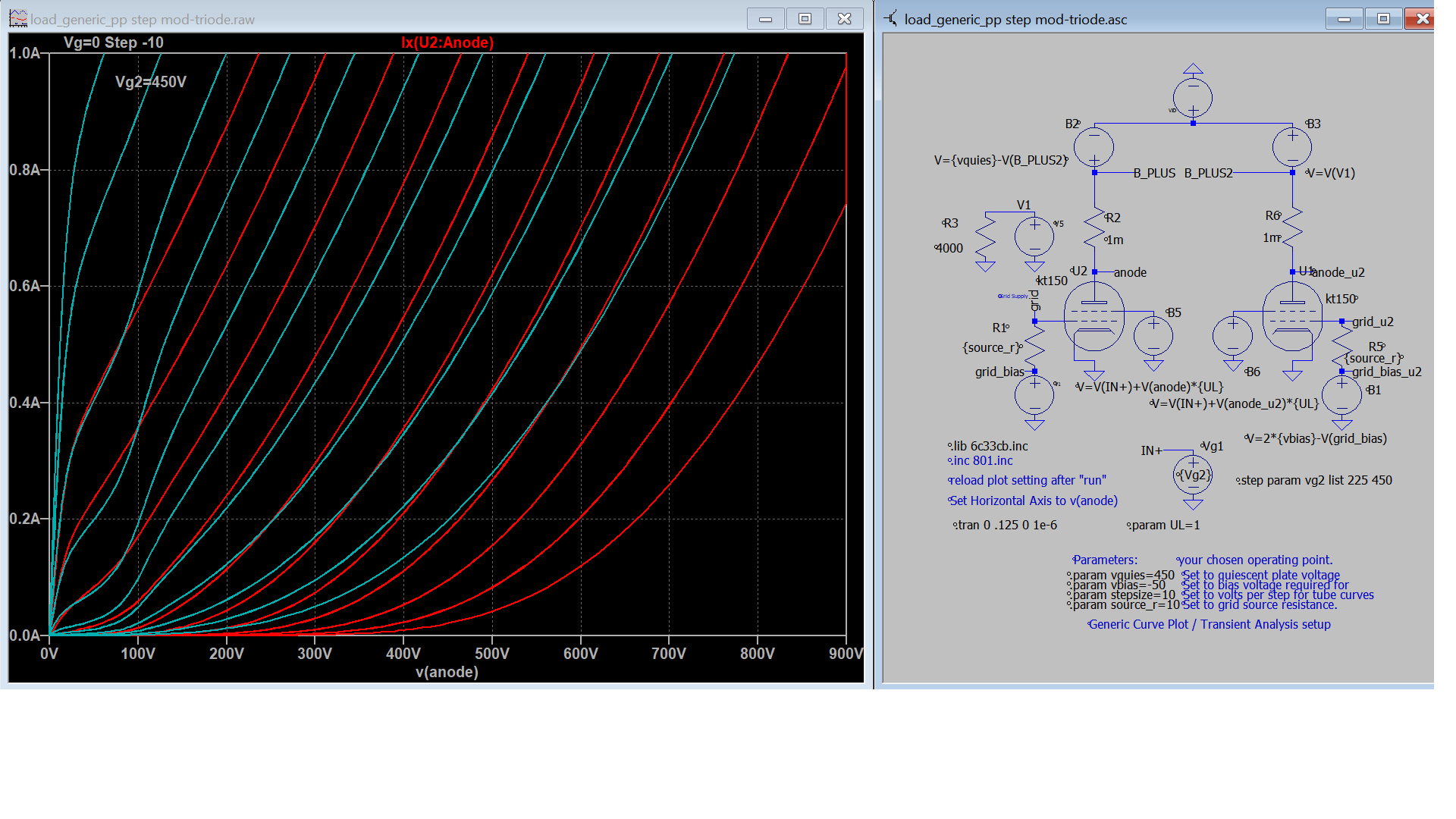Click the schematic icon in .asc title bar
The image size is (1456, 819).
891,18
